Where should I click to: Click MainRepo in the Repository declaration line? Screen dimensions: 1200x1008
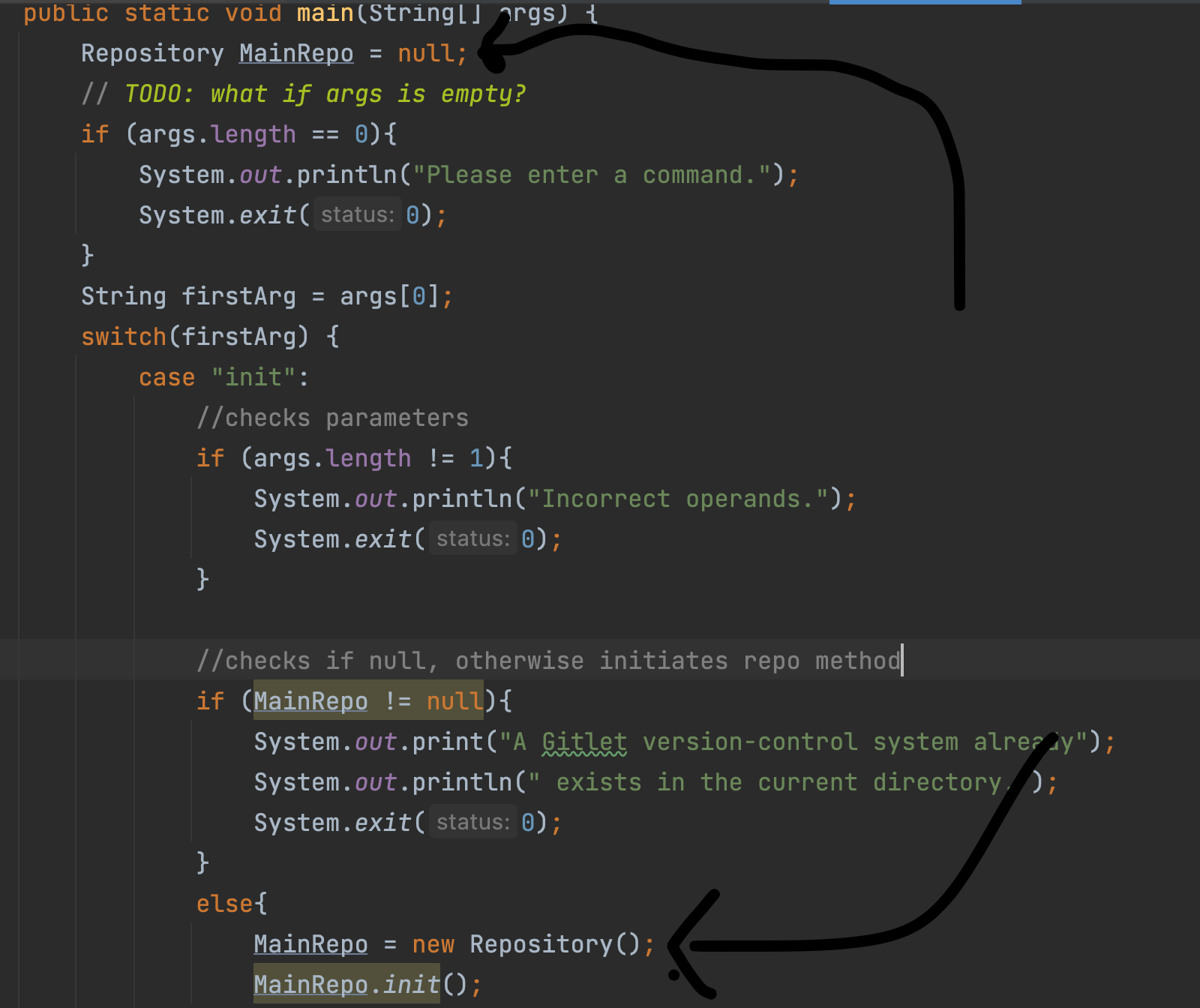point(296,53)
